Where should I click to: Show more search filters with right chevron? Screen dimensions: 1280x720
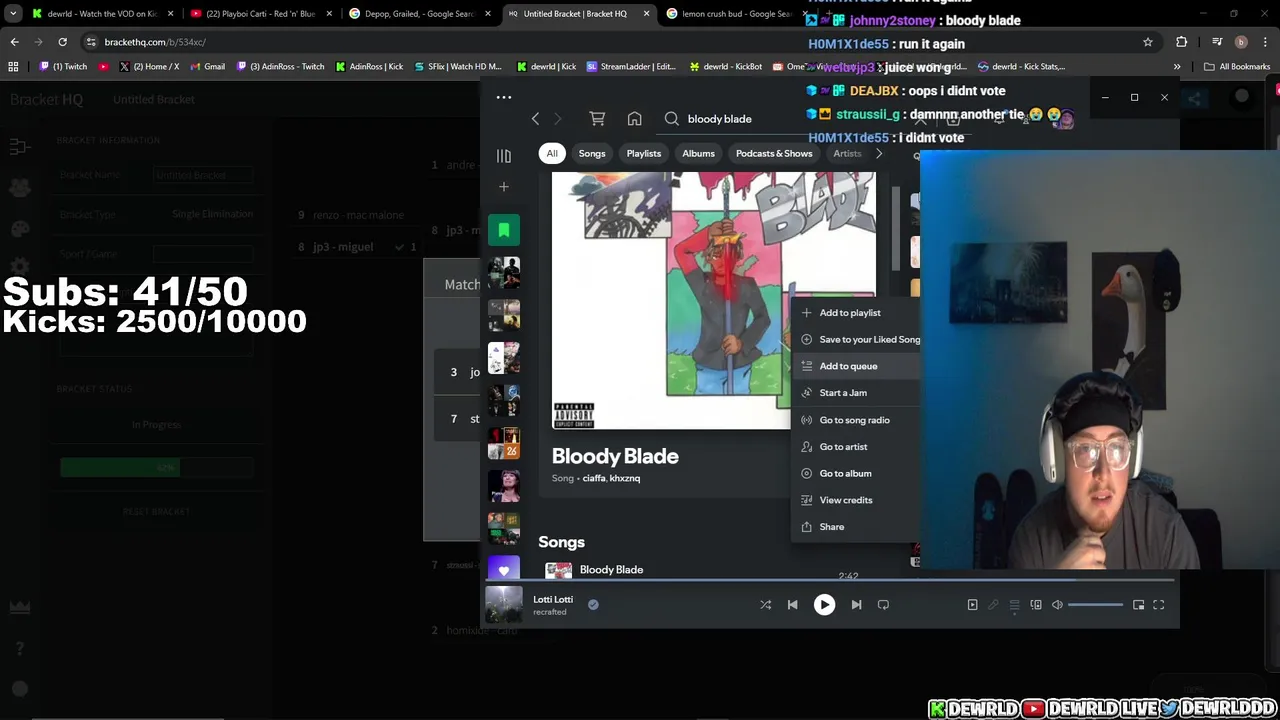click(x=879, y=153)
